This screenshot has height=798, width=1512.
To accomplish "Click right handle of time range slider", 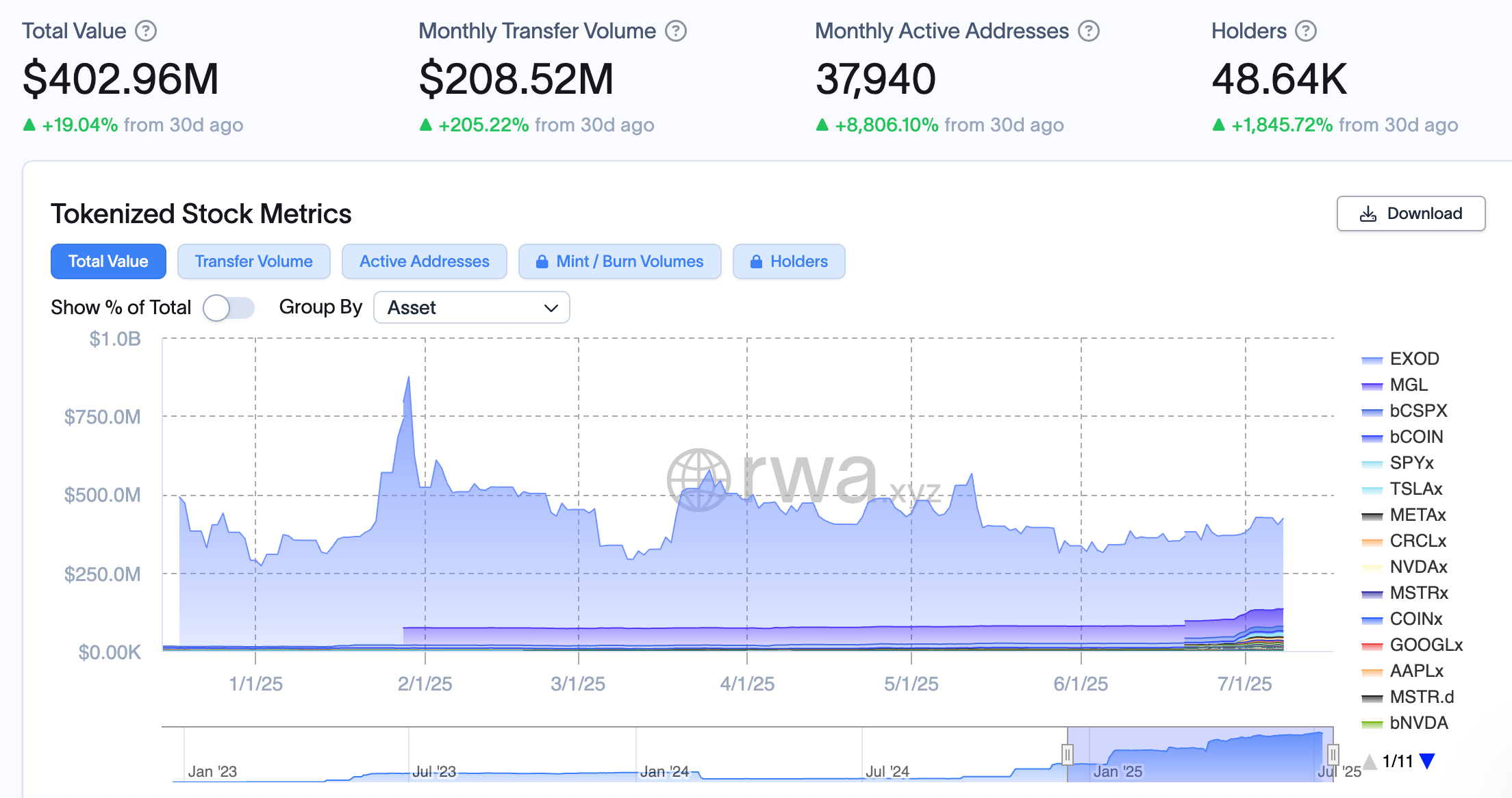I will pos(1333,754).
